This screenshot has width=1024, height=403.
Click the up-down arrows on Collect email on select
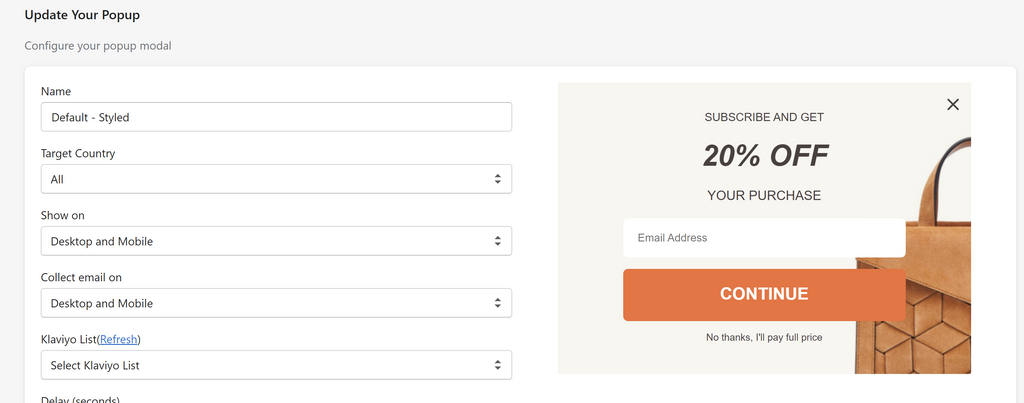[x=498, y=303]
